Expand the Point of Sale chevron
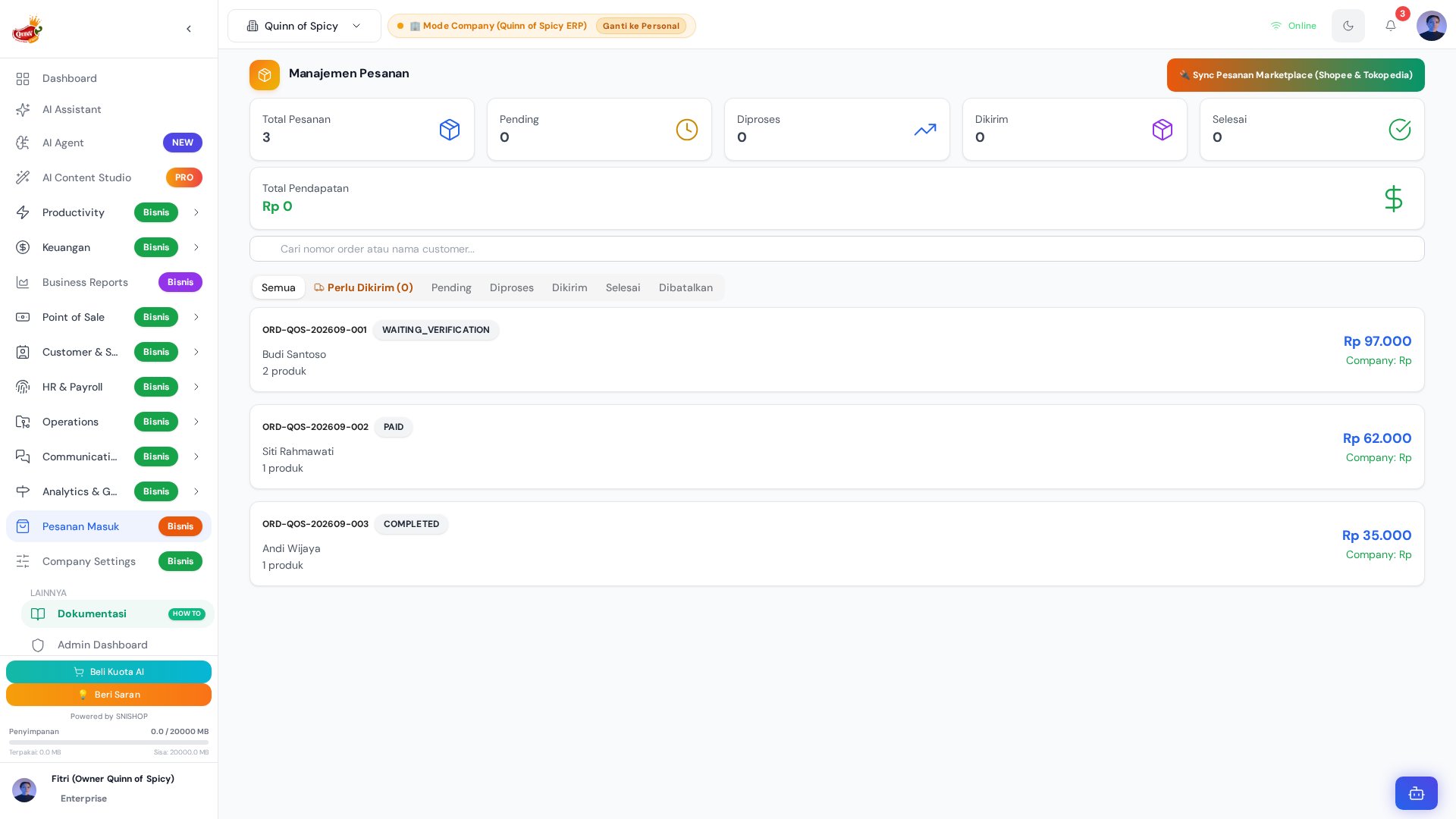1456x819 pixels. [x=196, y=317]
